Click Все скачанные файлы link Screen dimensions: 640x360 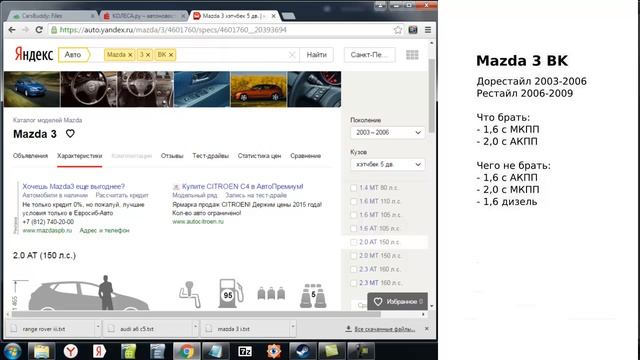(384, 329)
